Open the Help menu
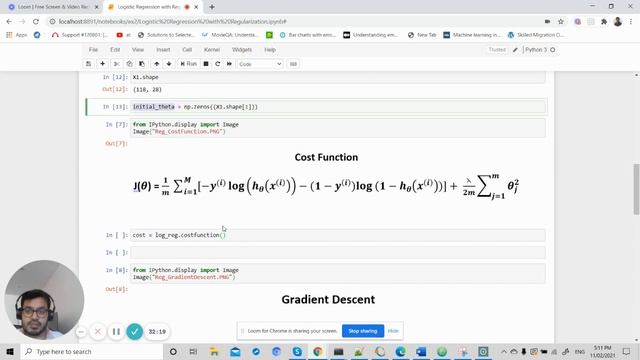640x360 pixels. coord(270,50)
